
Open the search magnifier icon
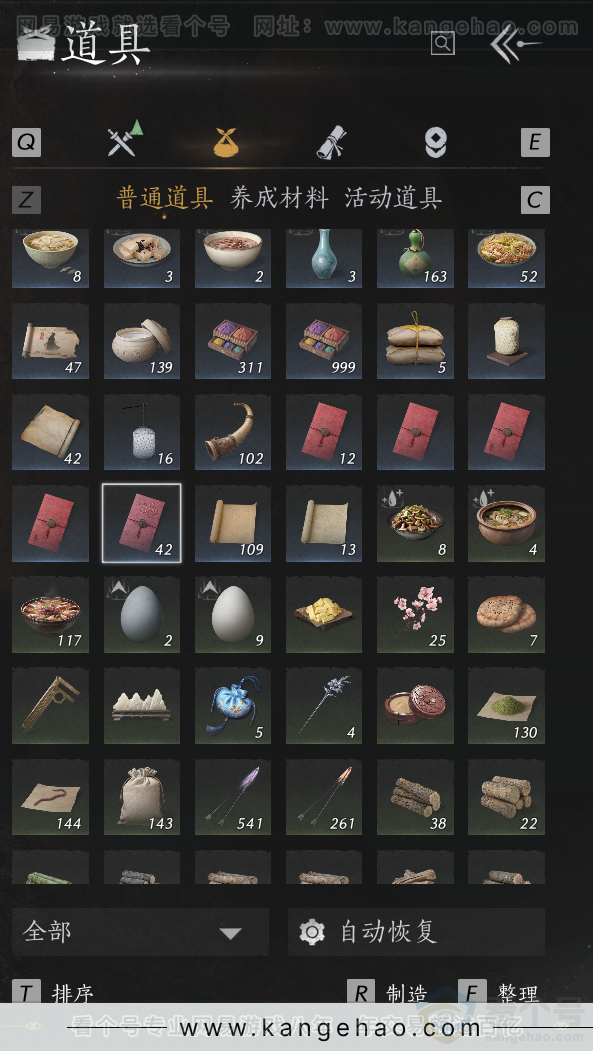pos(443,44)
